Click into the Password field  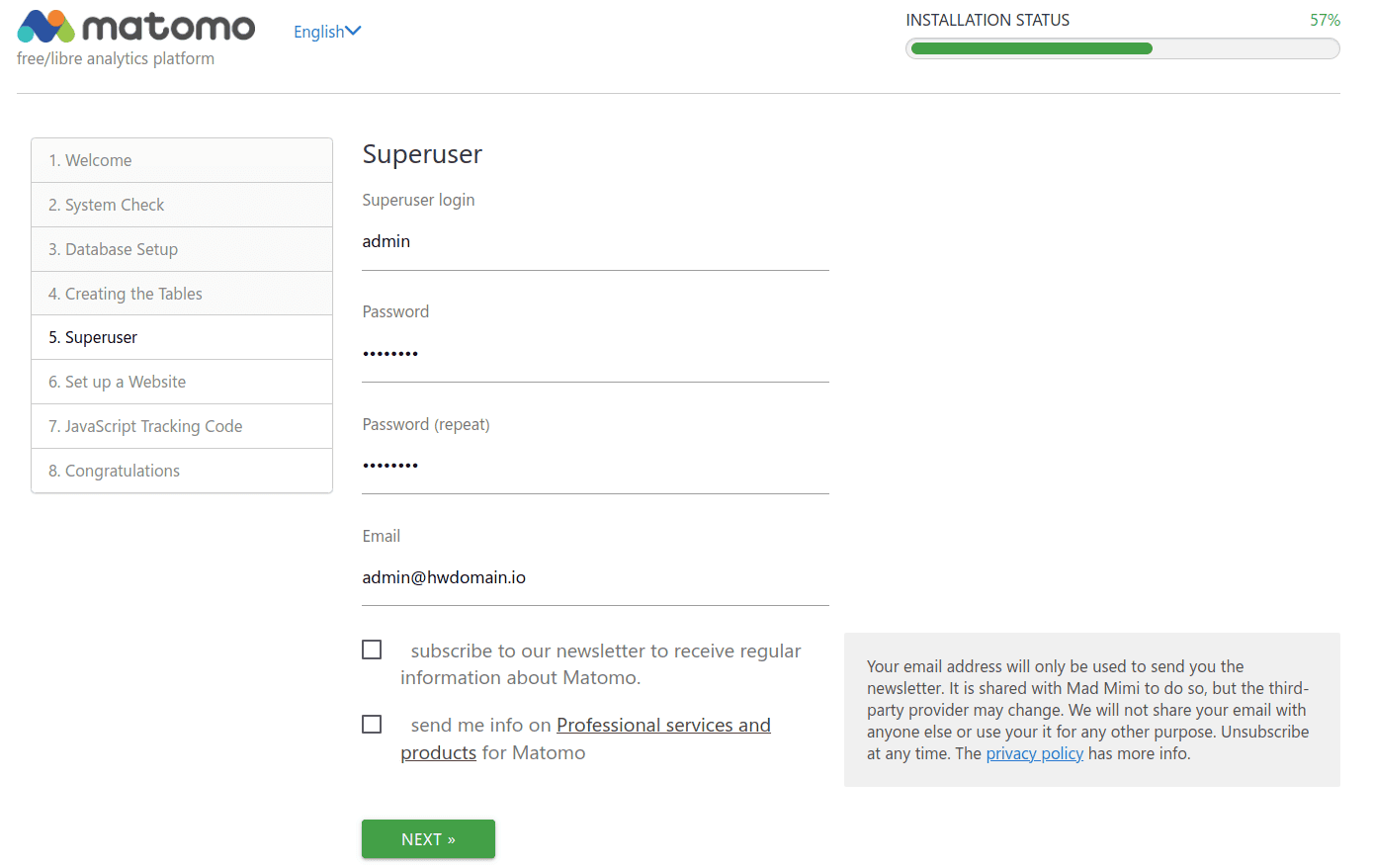(x=594, y=354)
